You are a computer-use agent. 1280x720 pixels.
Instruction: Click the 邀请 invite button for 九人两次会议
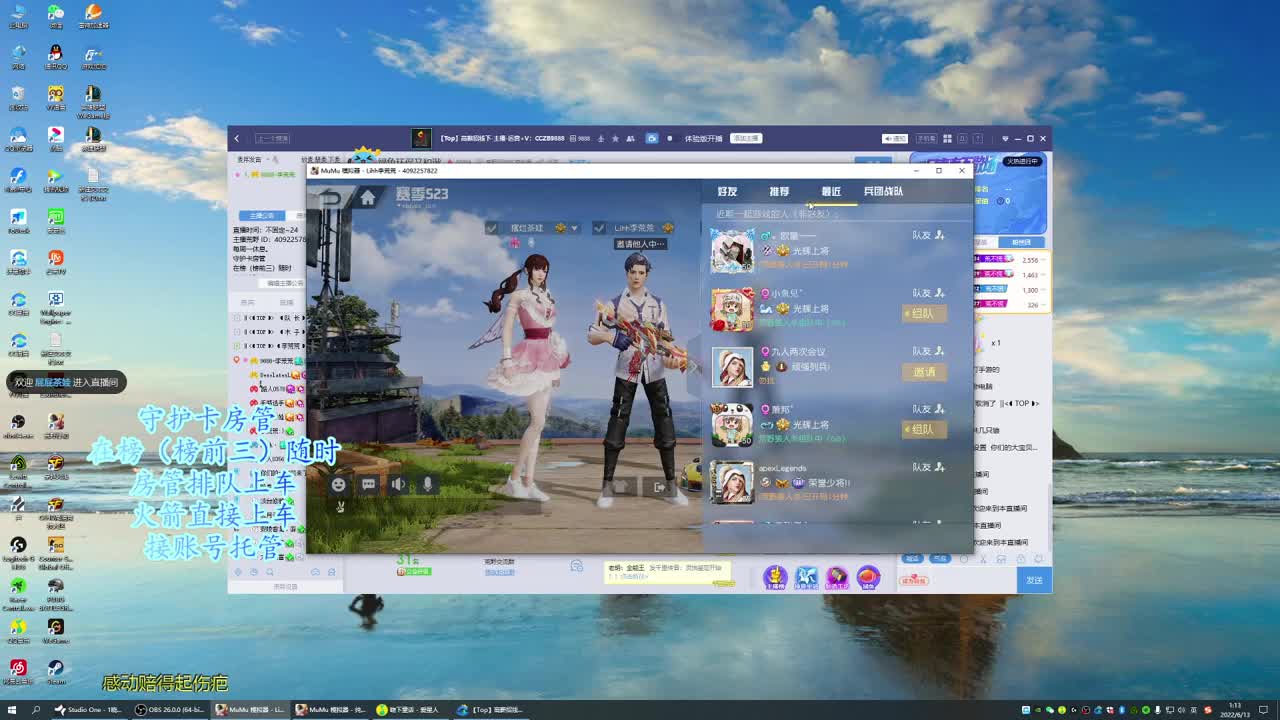coord(924,371)
